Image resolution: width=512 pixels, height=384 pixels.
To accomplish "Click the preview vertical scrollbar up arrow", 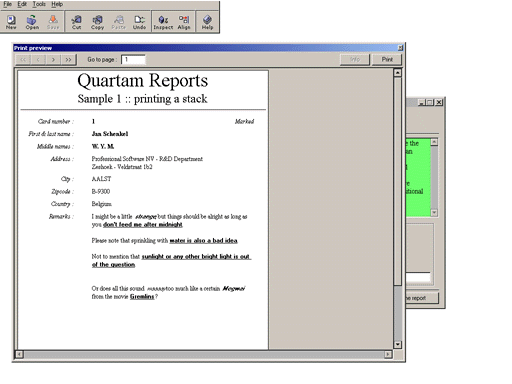I will tap(397, 72).
